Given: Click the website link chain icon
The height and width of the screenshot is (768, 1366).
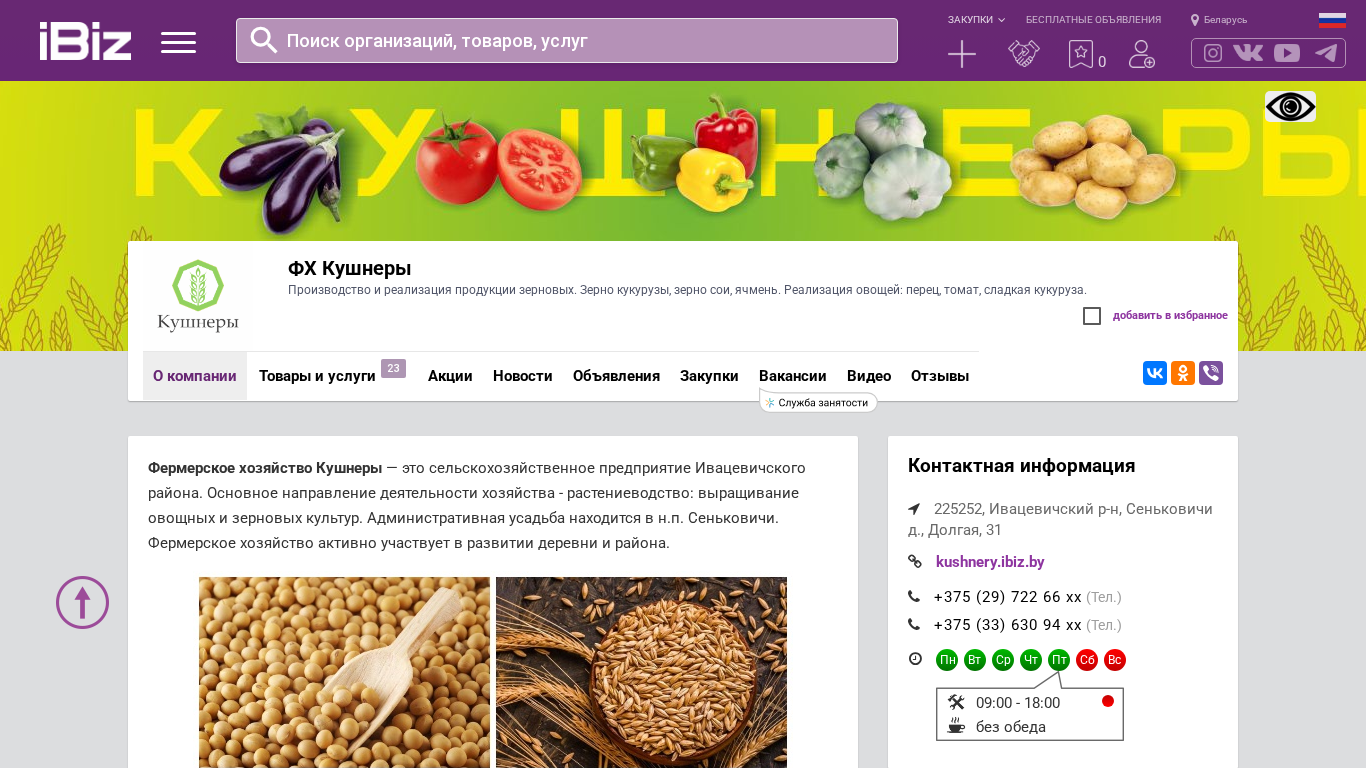Looking at the screenshot, I should tap(914, 562).
